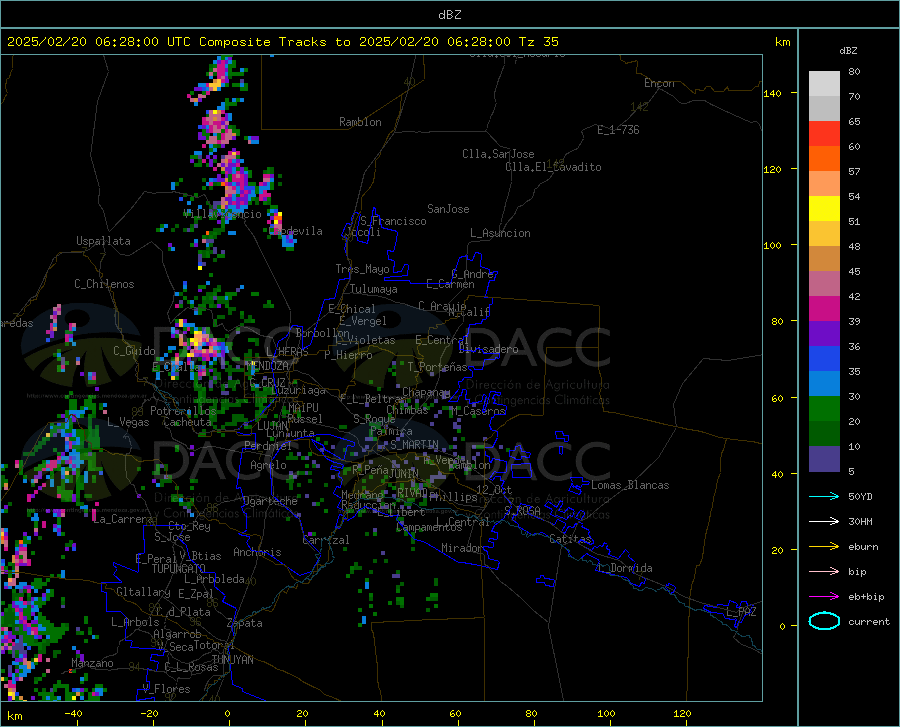Pick the magenta 39-42 dBZ swatch
Image resolution: width=900 pixels, height=727 pixels.
(x=824, y=309)
